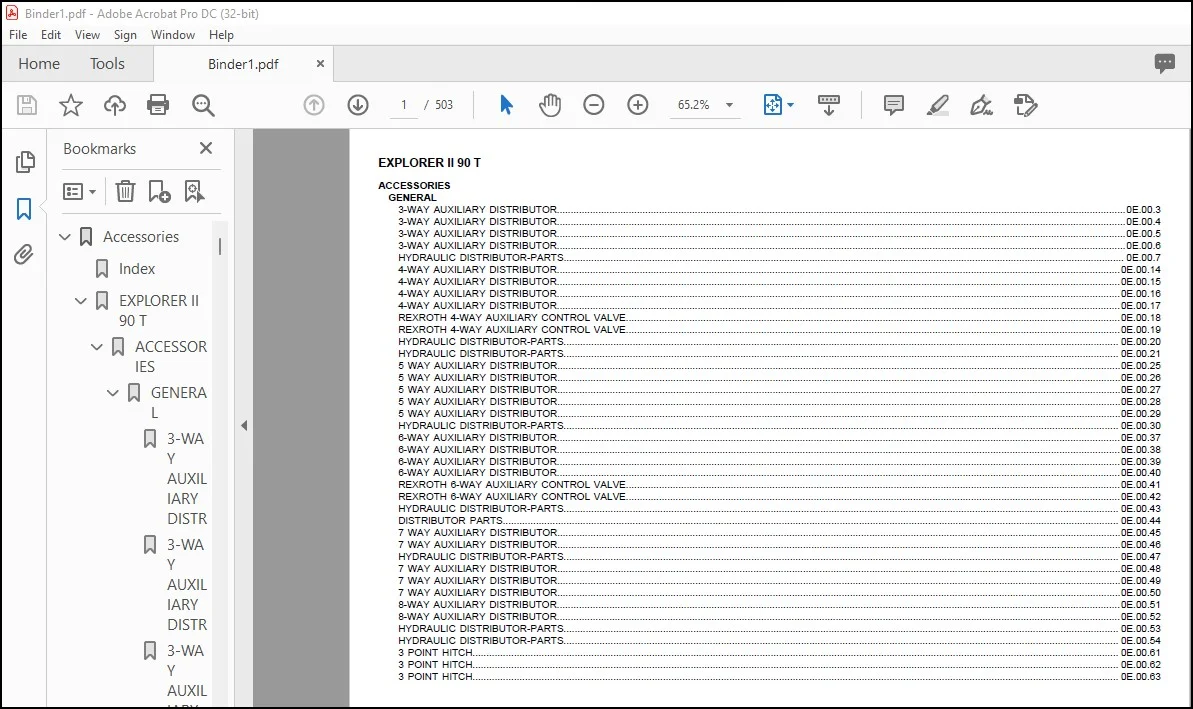
Task: Click the Send file share icon
Action: click(x=1026, y=105)
